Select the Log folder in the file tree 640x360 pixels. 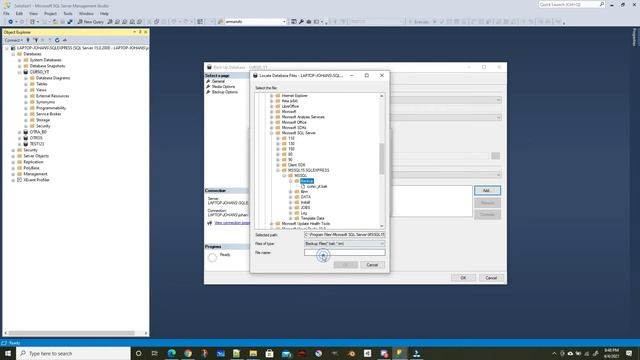coord(304,213)
